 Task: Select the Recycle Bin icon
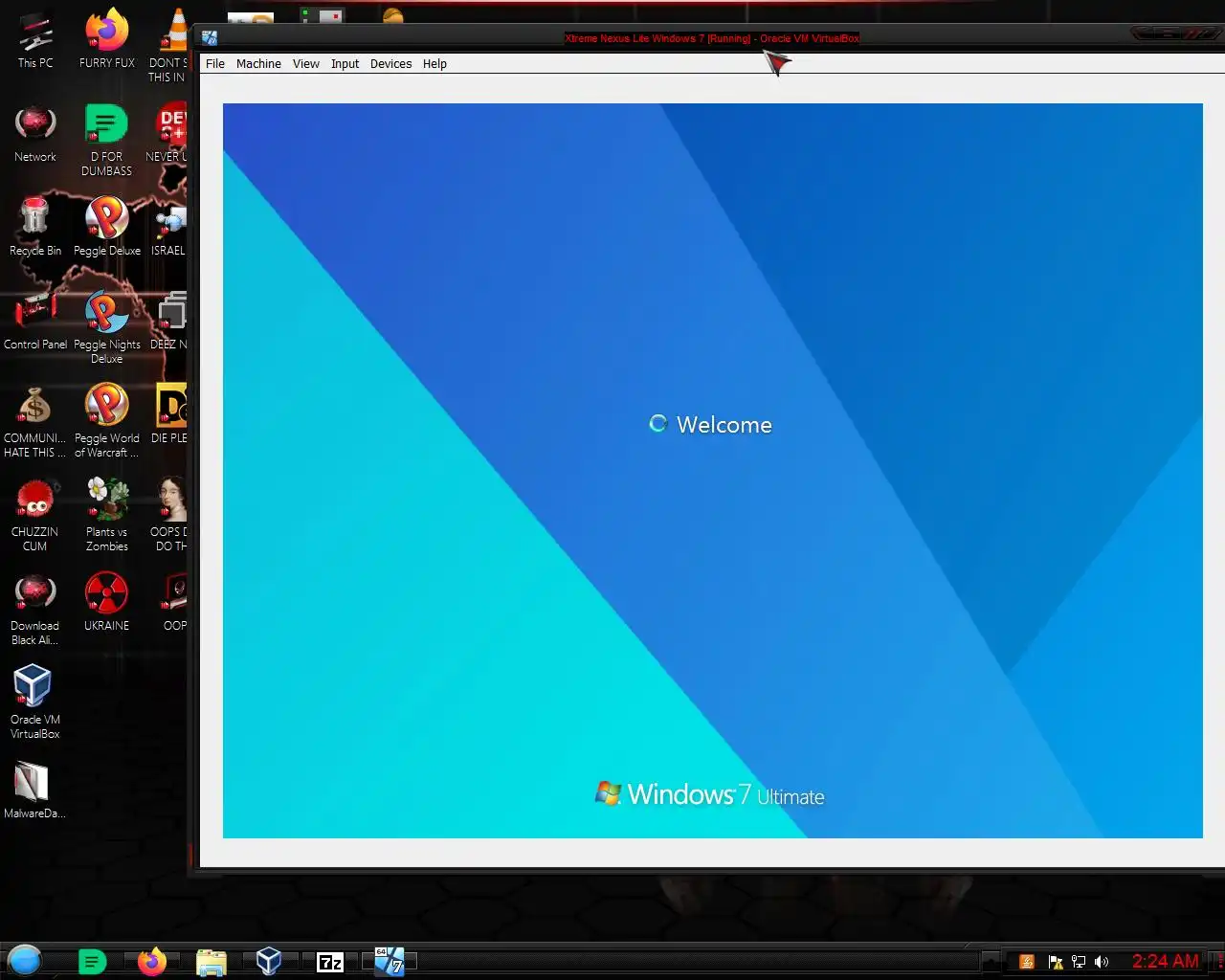[x=35, y=228]
